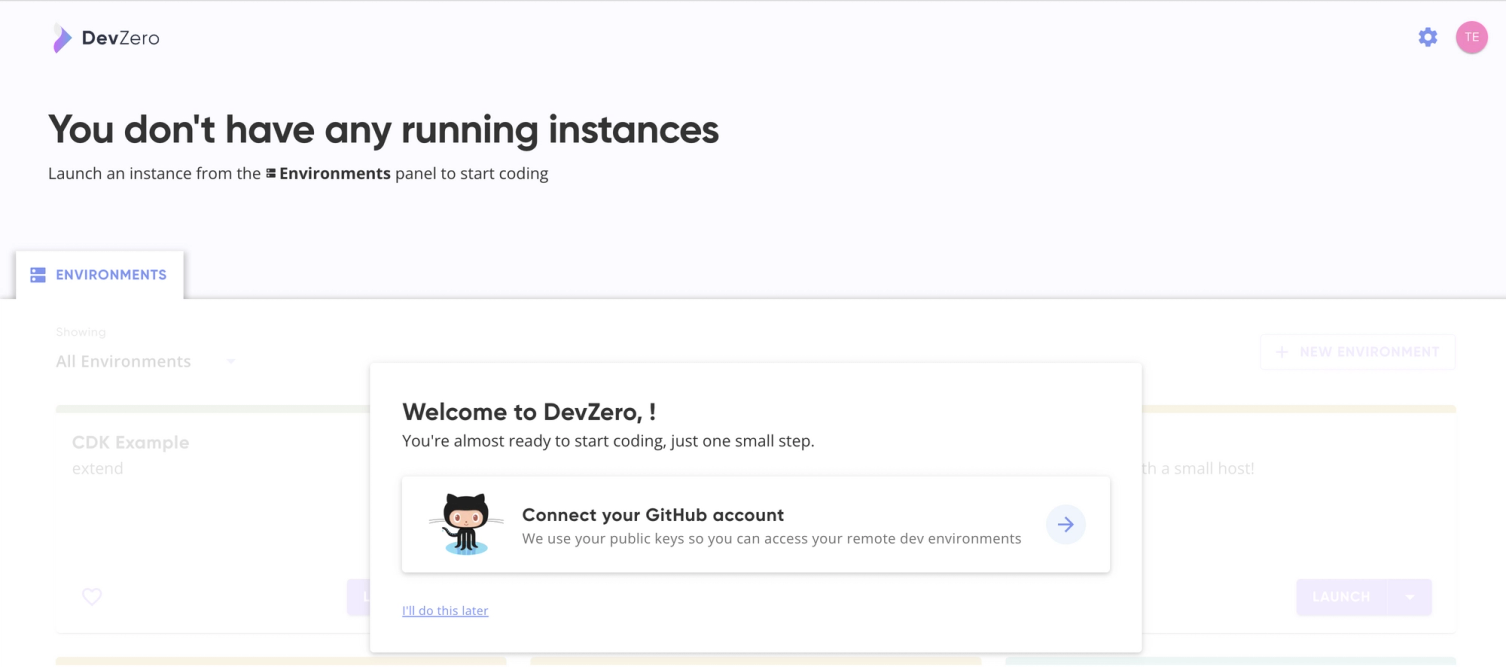Click the LAUNCH button at right

click(x=1341, y=597)
